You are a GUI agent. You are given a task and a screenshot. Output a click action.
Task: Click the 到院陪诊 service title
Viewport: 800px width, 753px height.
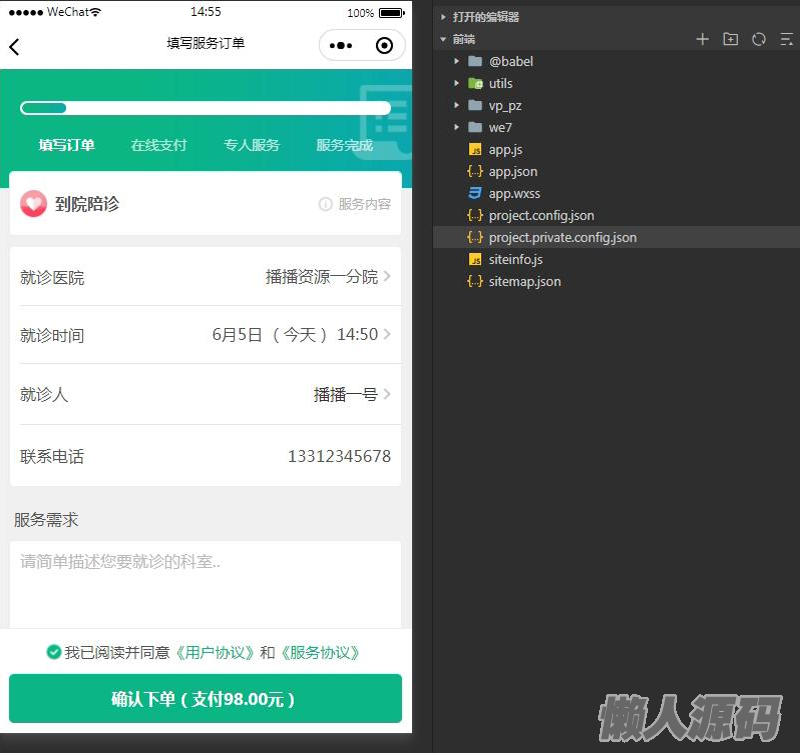[87, 204]
